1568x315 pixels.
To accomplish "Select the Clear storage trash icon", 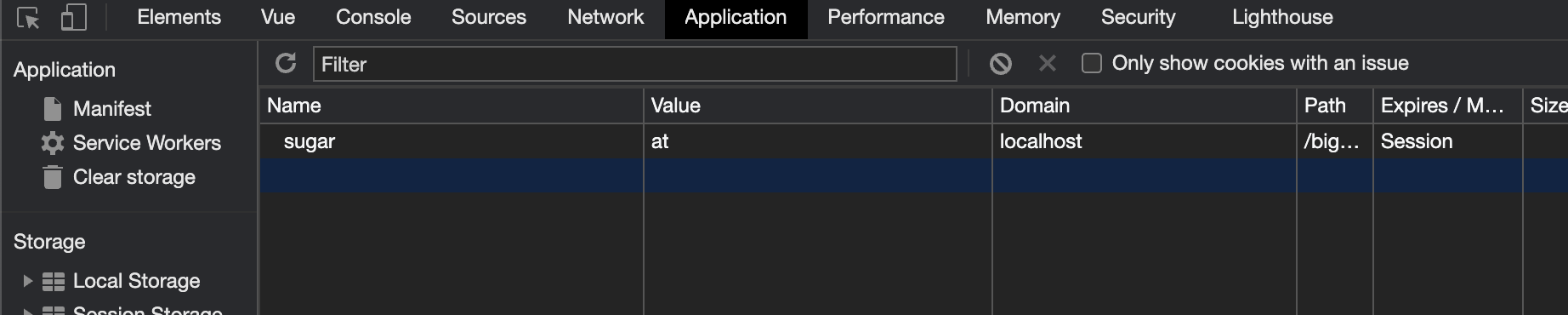I will 53,177.
